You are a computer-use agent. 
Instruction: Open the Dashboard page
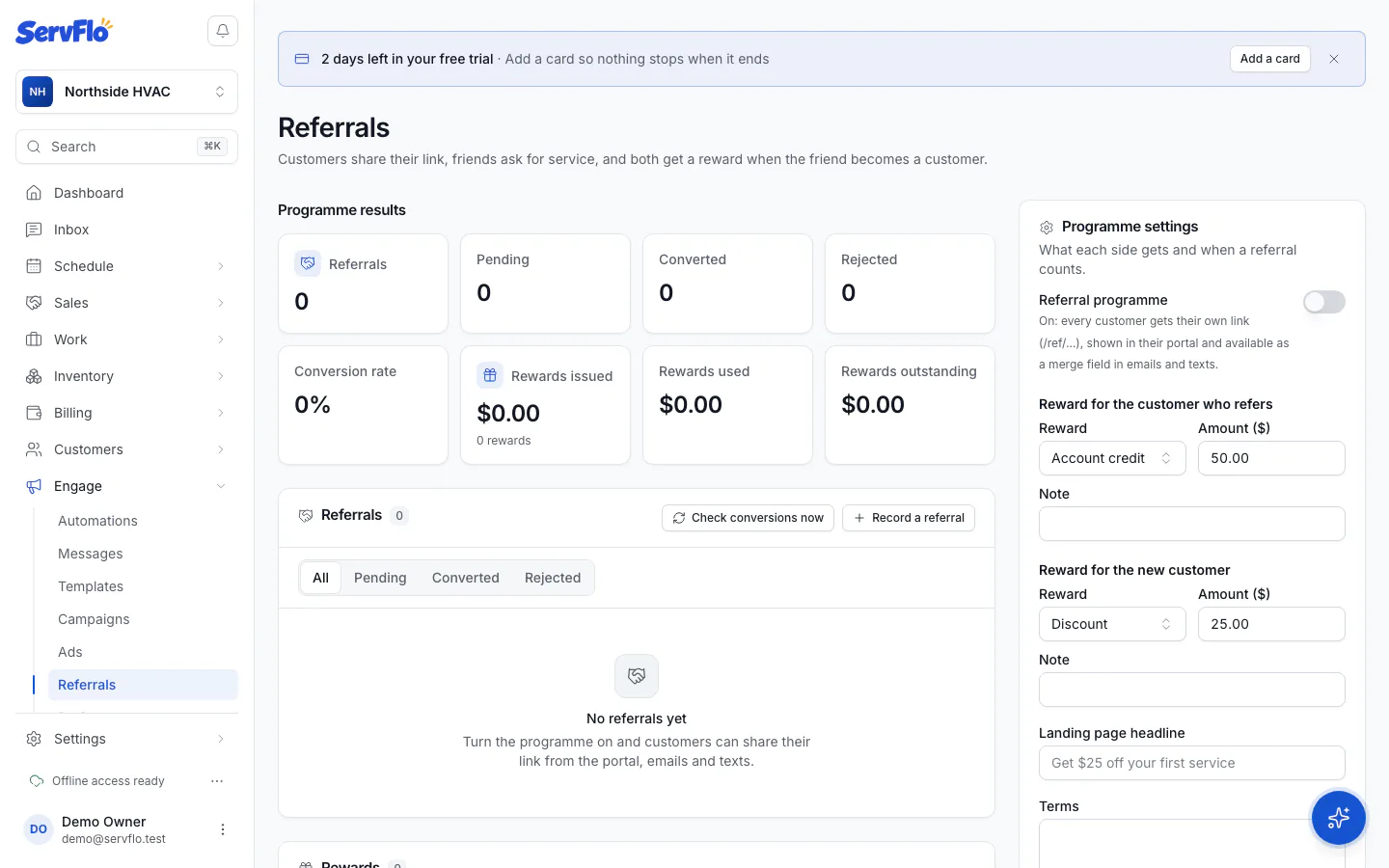(x=126, y=193)
